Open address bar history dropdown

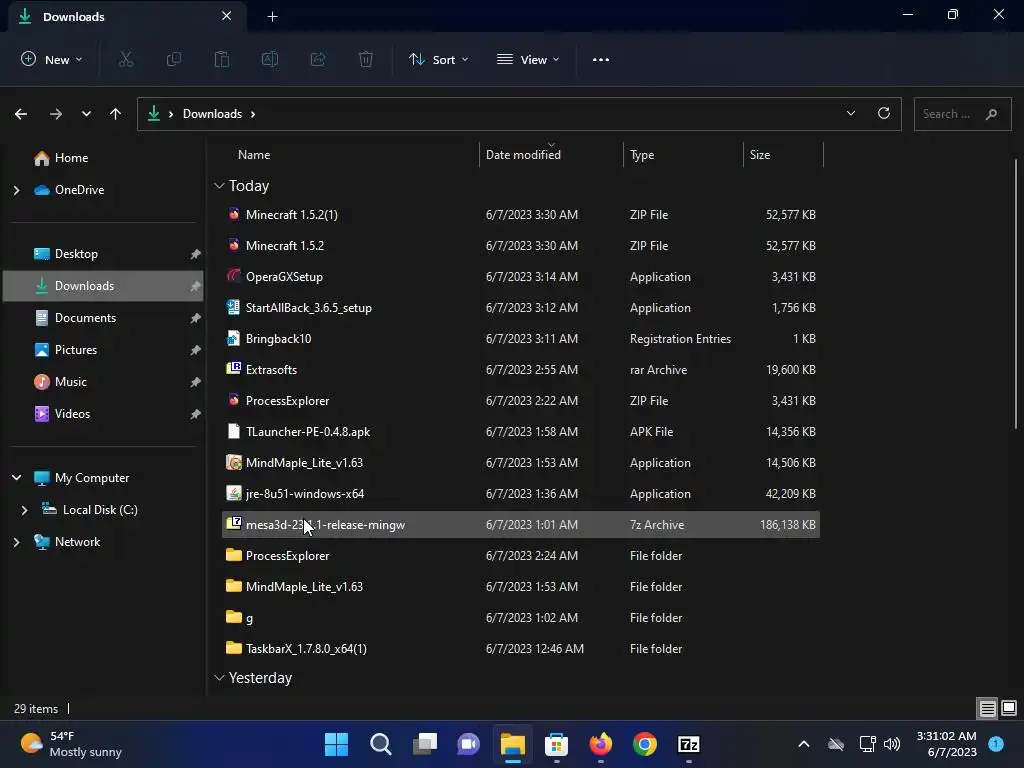click(850, 114)
